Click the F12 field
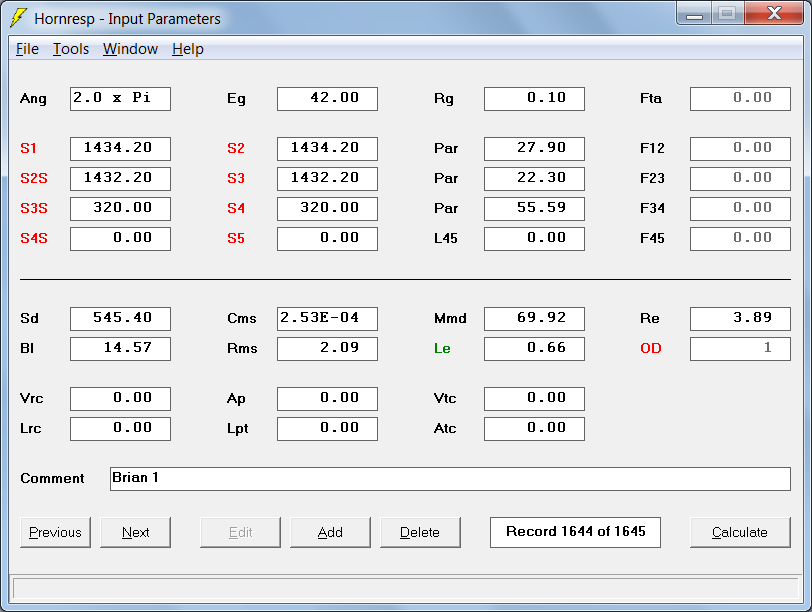 (741, 149)
